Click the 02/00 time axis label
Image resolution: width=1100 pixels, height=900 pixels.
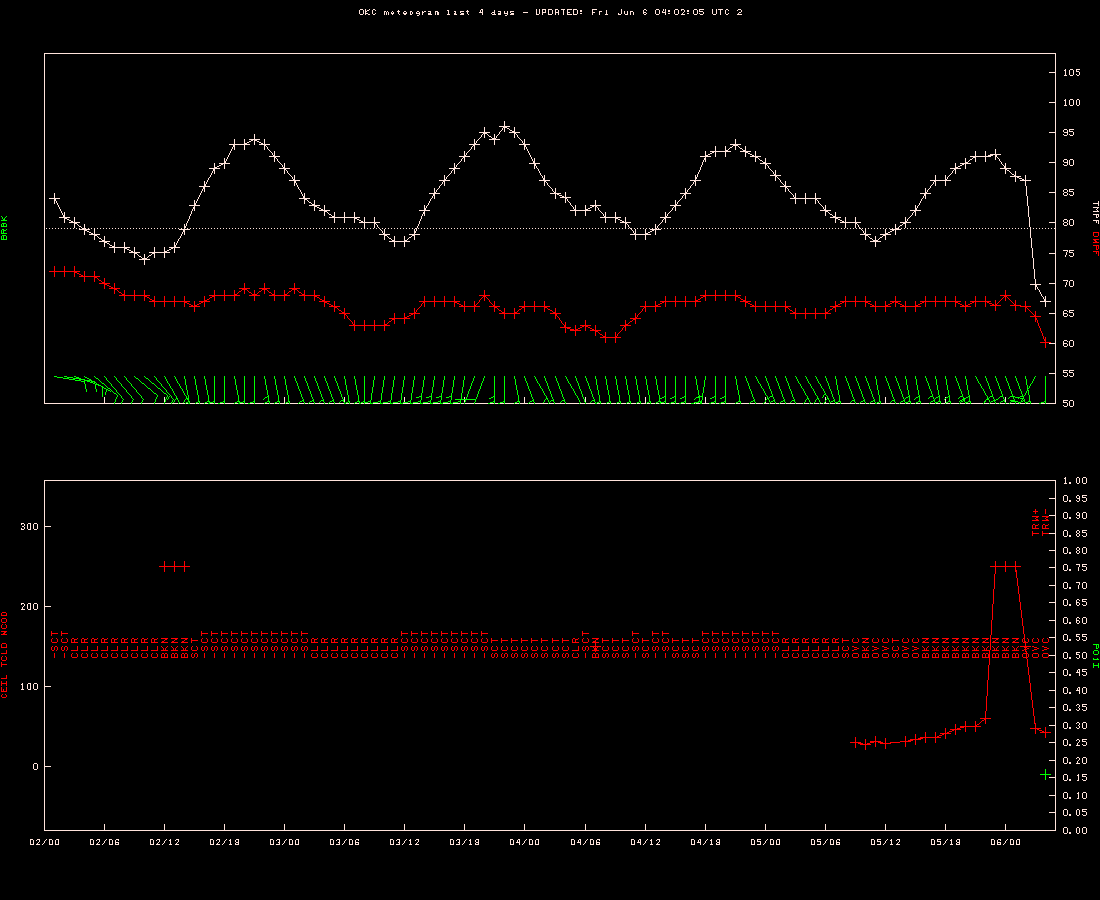tap(44, 843)
